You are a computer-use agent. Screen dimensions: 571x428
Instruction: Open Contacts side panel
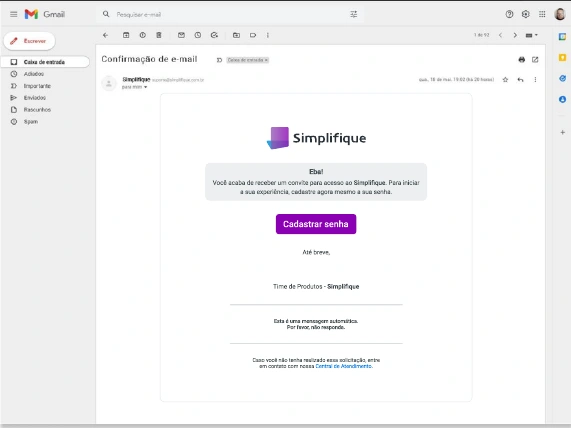click(x=562, y=99)
